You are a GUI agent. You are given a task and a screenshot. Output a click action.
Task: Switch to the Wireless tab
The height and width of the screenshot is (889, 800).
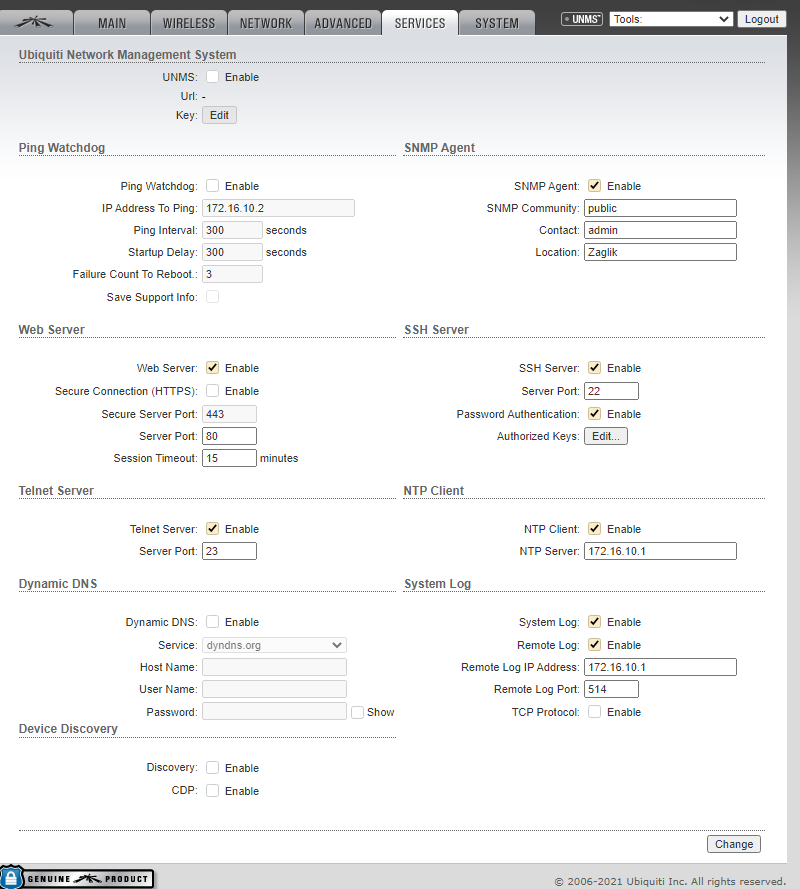pyautogui.click(x=188, y=23)
